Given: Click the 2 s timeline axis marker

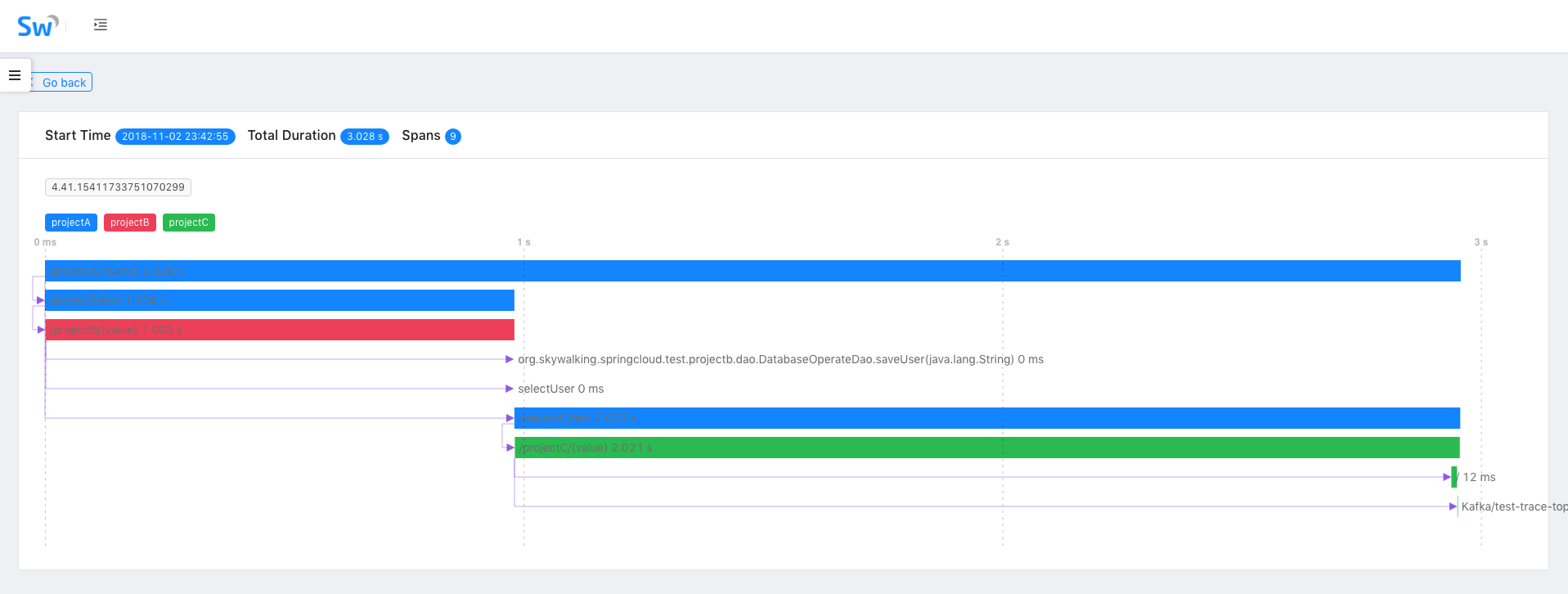Looking at the screenshot, I should point(1002,242).
